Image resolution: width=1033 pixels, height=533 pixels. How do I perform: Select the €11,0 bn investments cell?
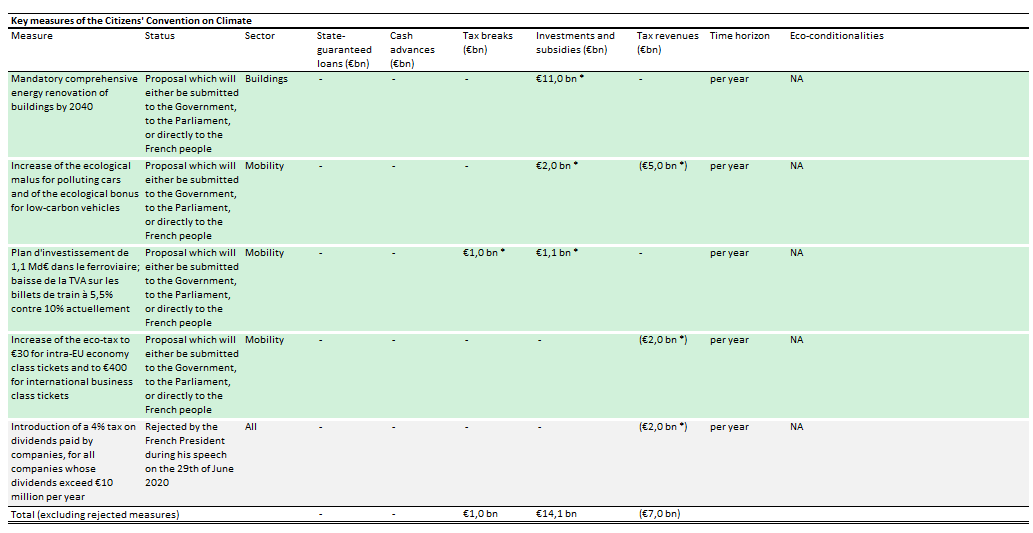[x=558, y=79]
